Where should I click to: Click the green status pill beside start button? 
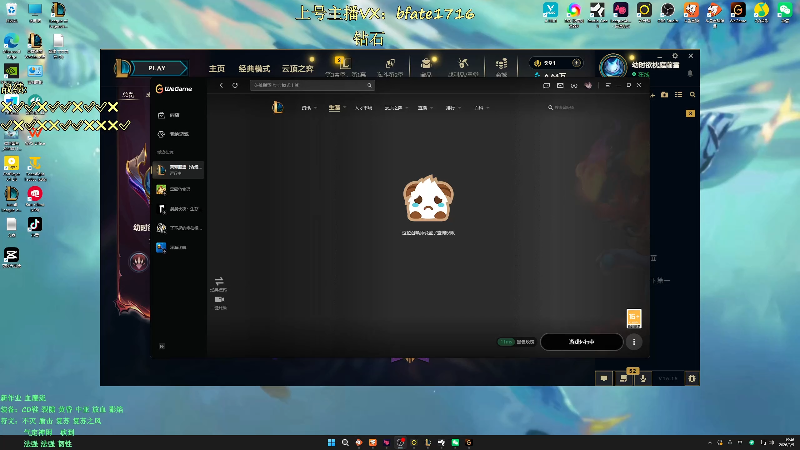pos(506,342)
